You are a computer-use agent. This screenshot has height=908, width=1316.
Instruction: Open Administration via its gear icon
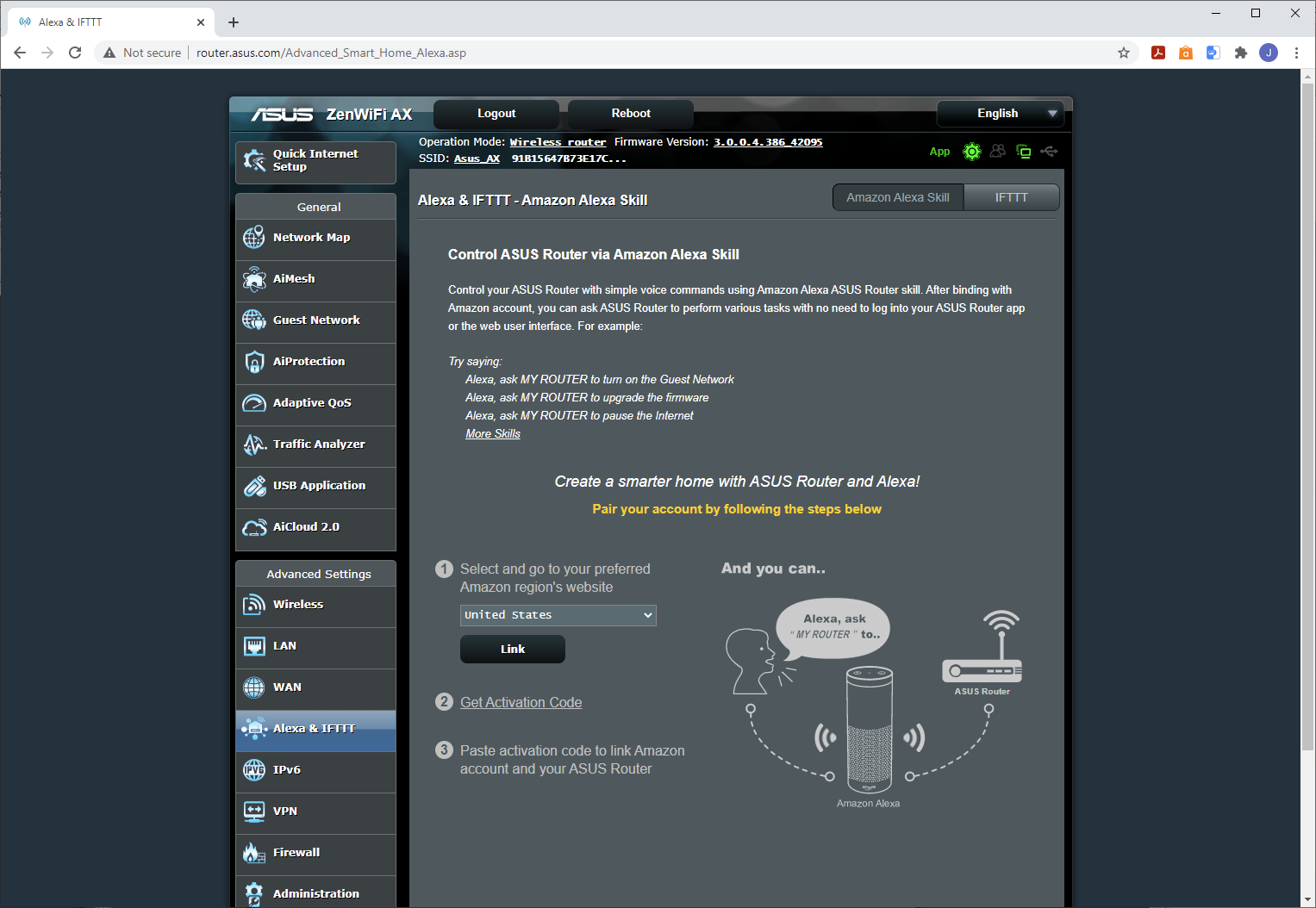pyautogui.click(x=254, y=893)
